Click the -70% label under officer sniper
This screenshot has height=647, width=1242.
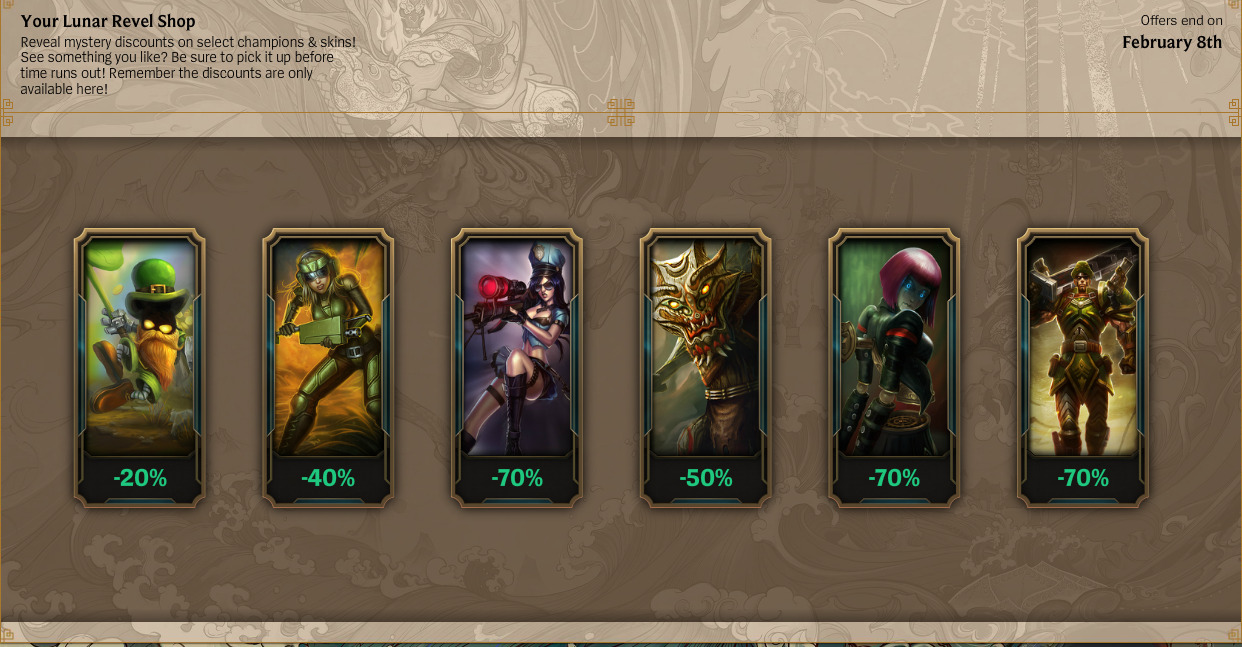[x=517, y=478]
